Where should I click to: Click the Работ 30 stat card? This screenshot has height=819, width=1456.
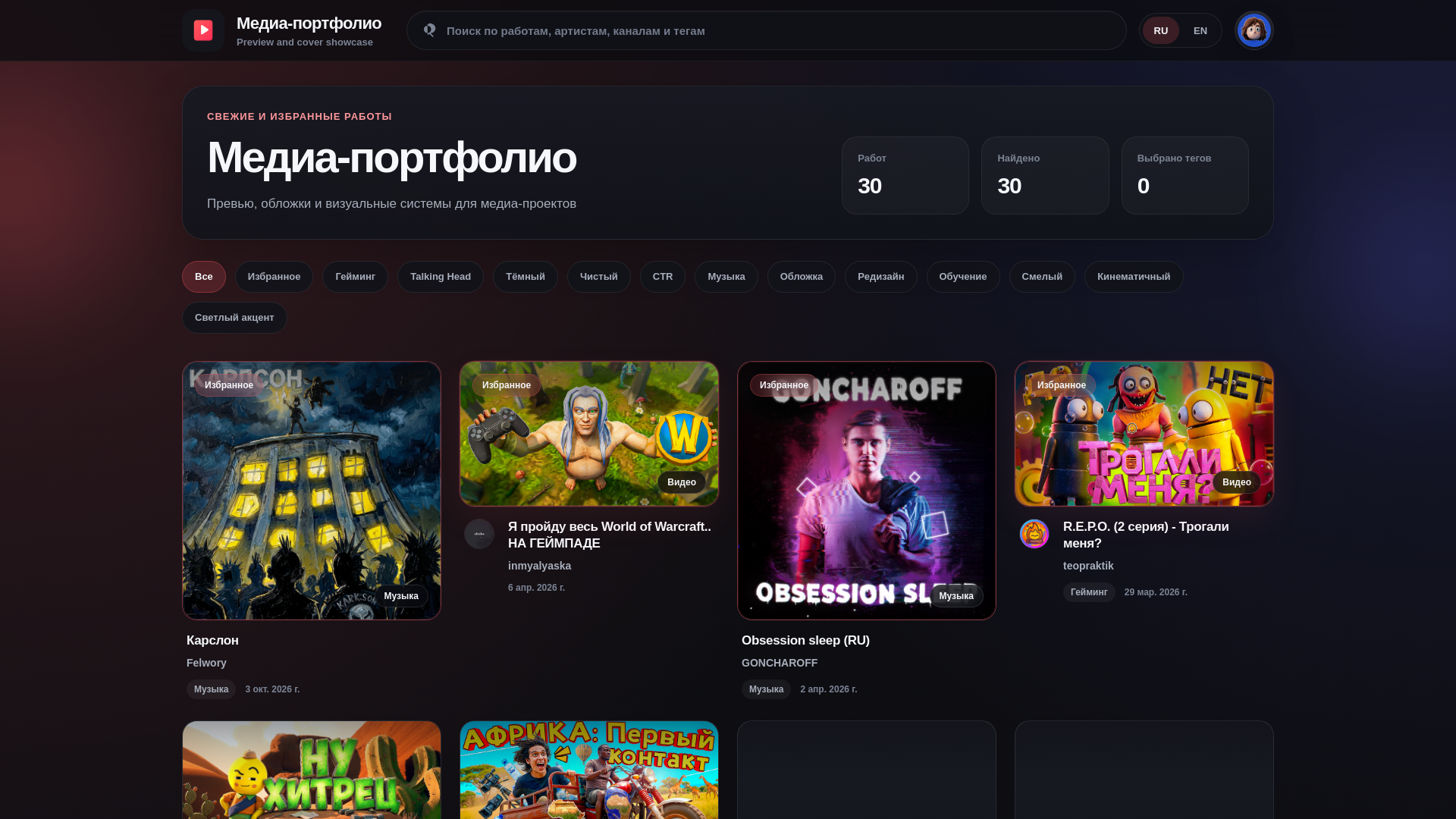coord(905,176)
